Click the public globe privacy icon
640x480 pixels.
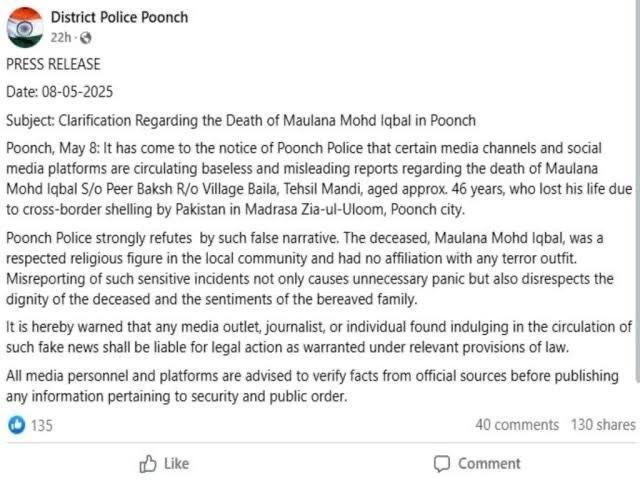coord(85,38)
